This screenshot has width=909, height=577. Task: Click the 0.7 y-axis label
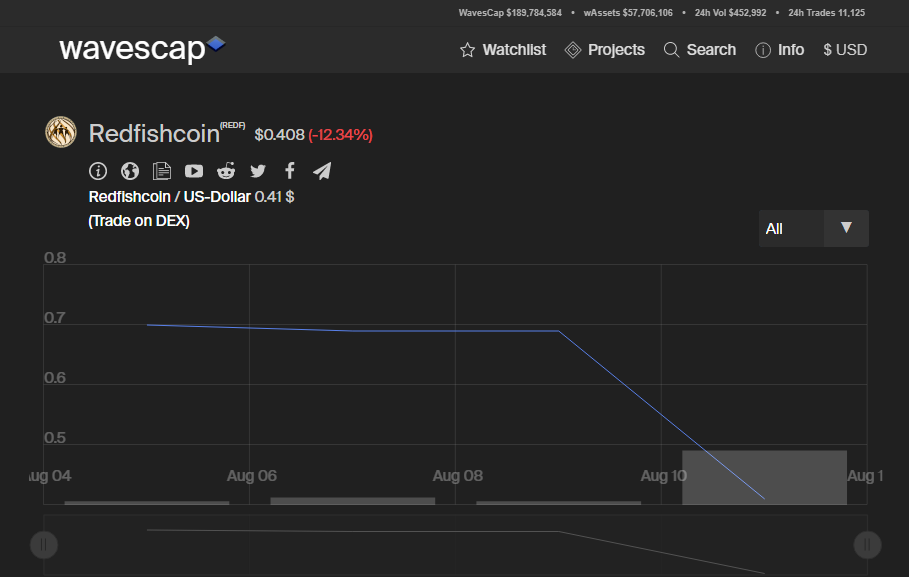(55, 318)
